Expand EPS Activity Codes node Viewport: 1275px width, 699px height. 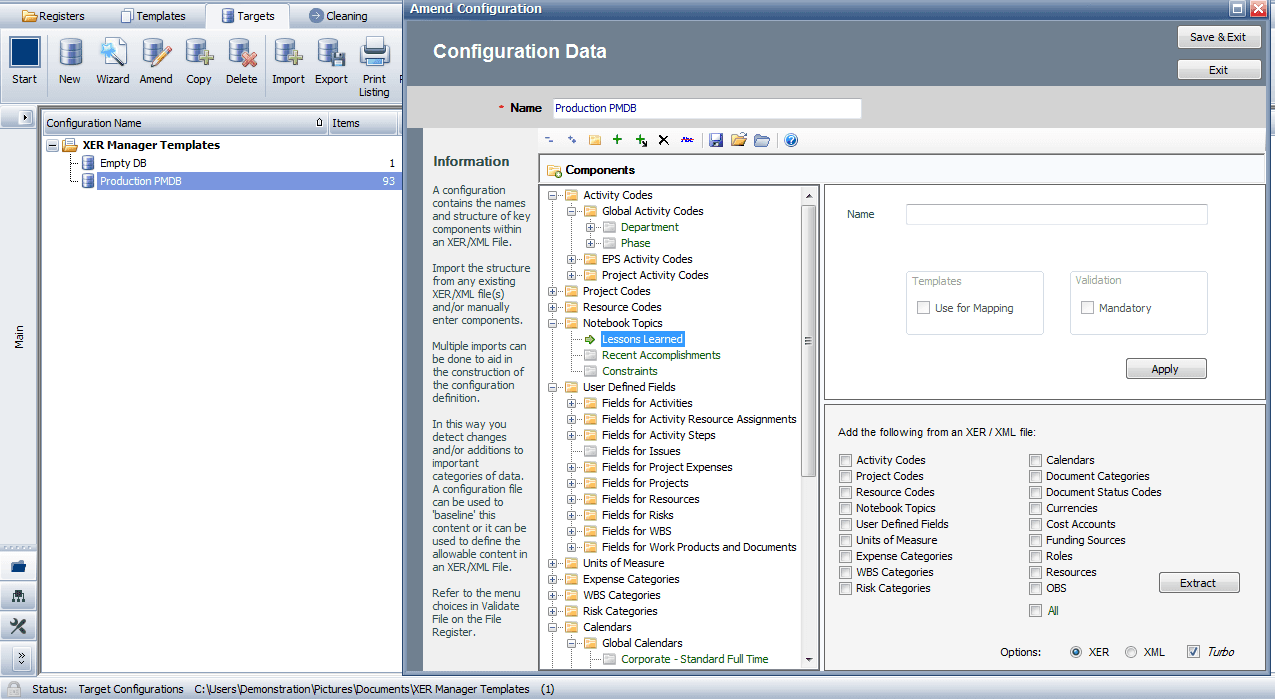coord(572,259)
